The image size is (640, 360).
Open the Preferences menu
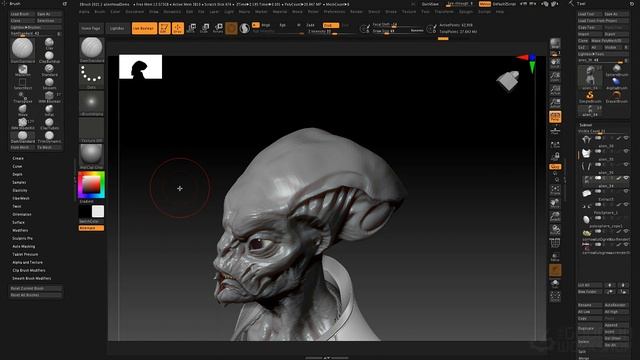click(334, 12)
